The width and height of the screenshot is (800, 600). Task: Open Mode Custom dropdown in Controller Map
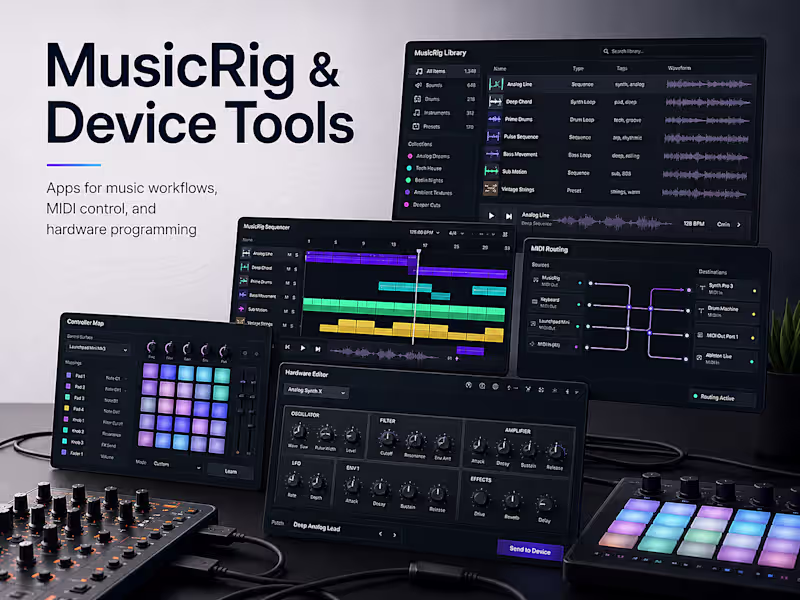pyautogui.click(x=178, y=465)
